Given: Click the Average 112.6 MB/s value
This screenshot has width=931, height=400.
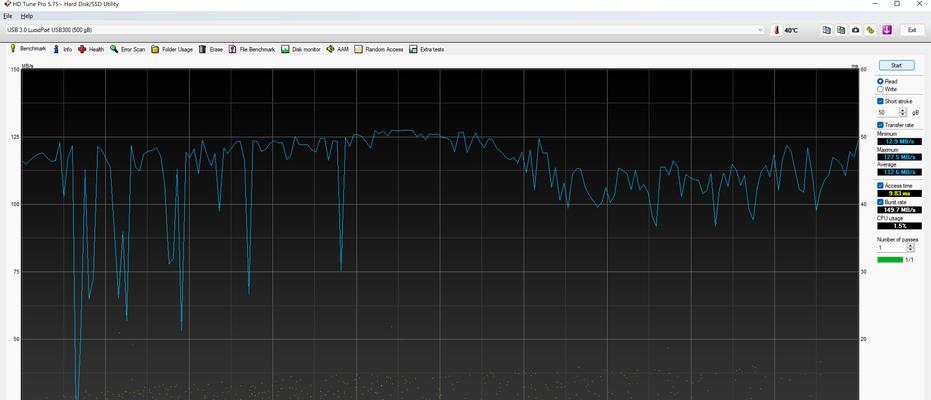Looking at the screenshot, I should tap(900, 172).
